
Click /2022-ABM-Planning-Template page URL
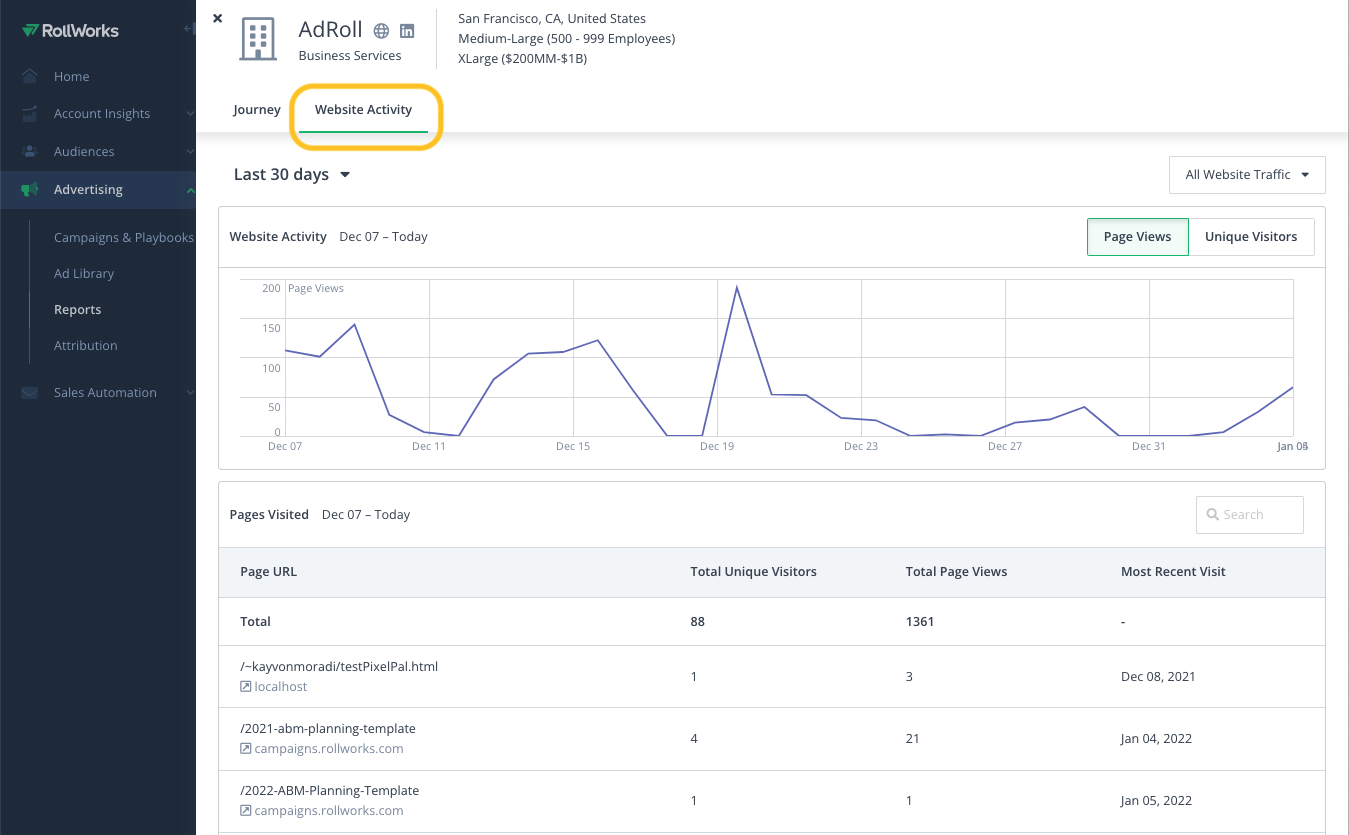pyautogui.click(x=330, y=791)
